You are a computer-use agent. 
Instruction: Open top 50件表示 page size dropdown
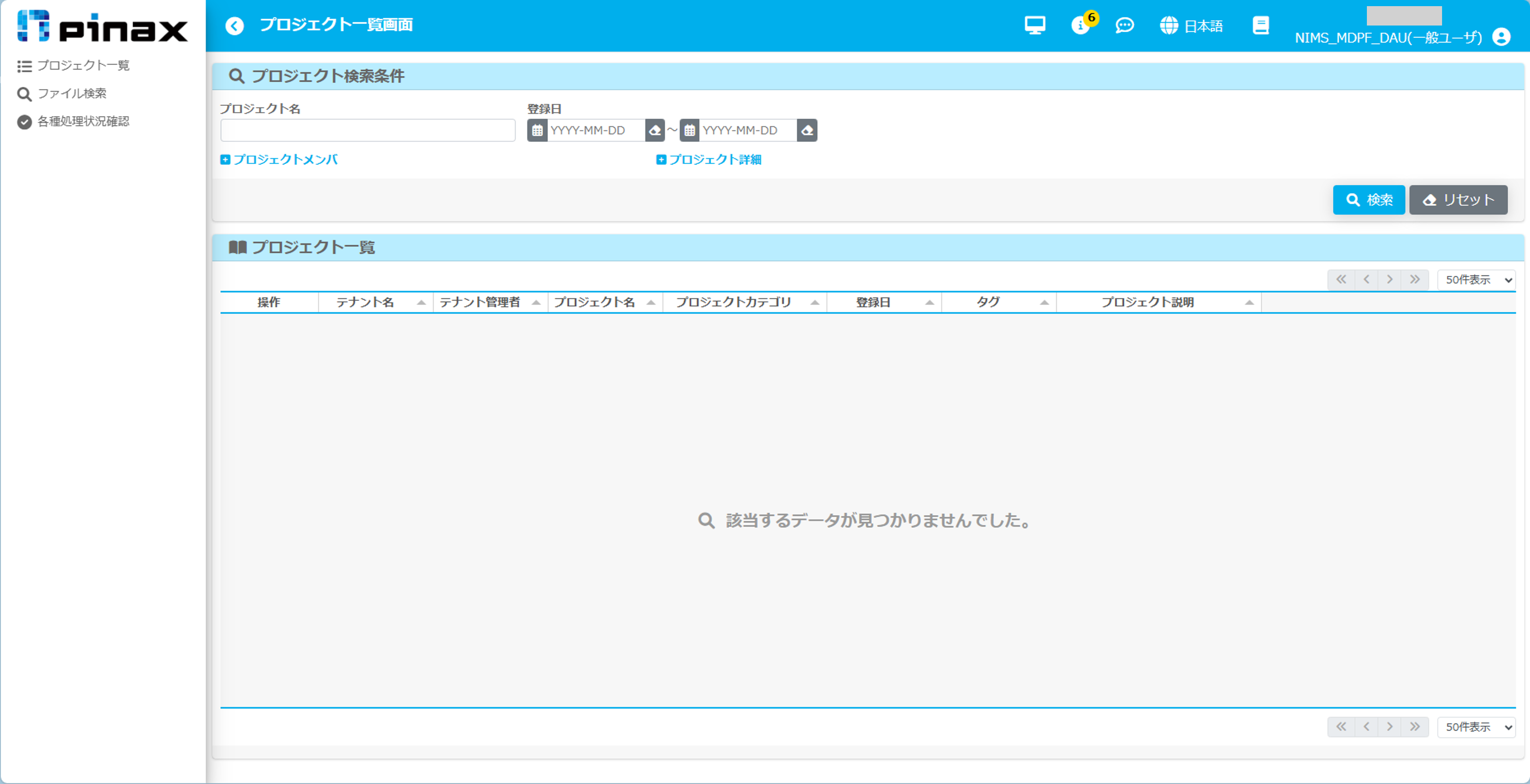coord(1476,280)
